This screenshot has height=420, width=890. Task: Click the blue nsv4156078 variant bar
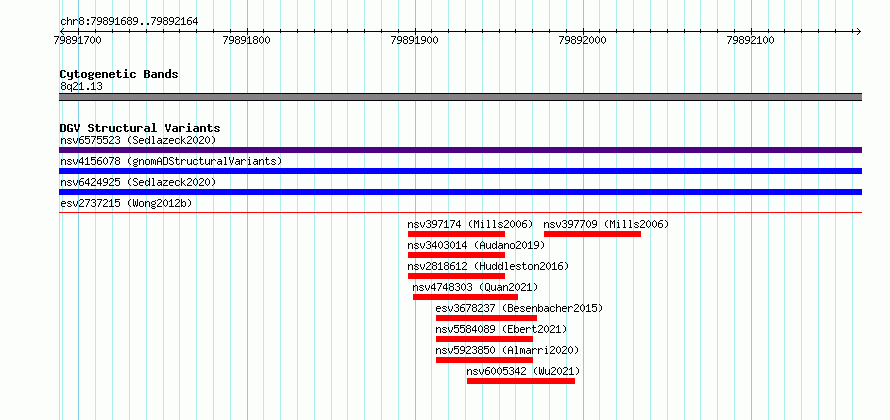460,171
